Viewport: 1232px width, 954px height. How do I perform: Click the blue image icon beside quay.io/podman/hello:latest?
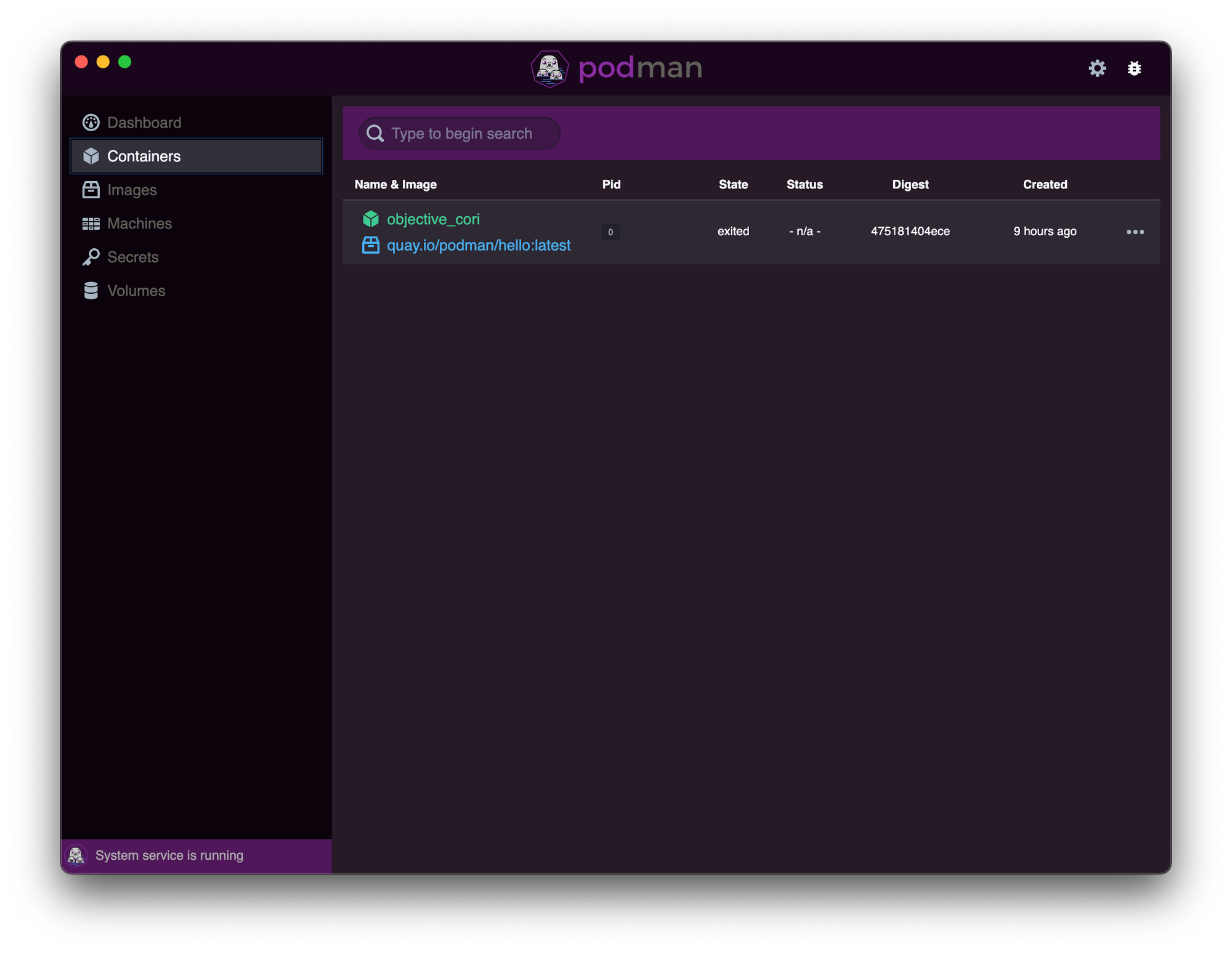371,245
